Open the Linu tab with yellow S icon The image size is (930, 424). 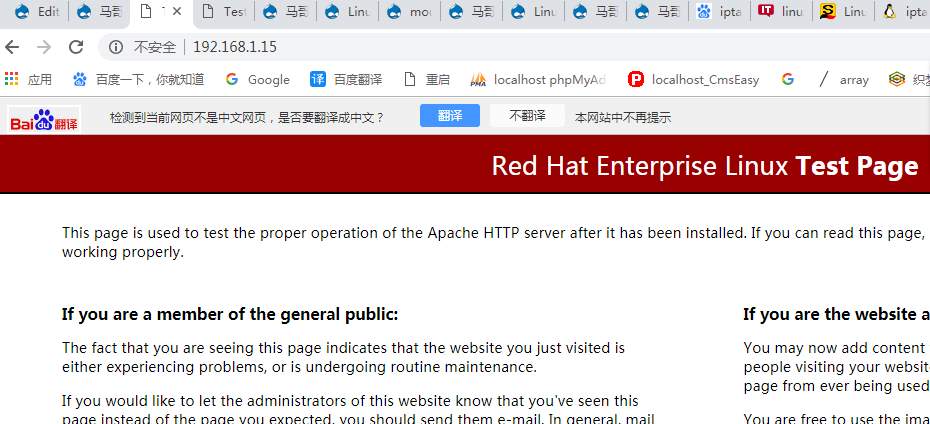pyautogui.click(x=843, y=11)
